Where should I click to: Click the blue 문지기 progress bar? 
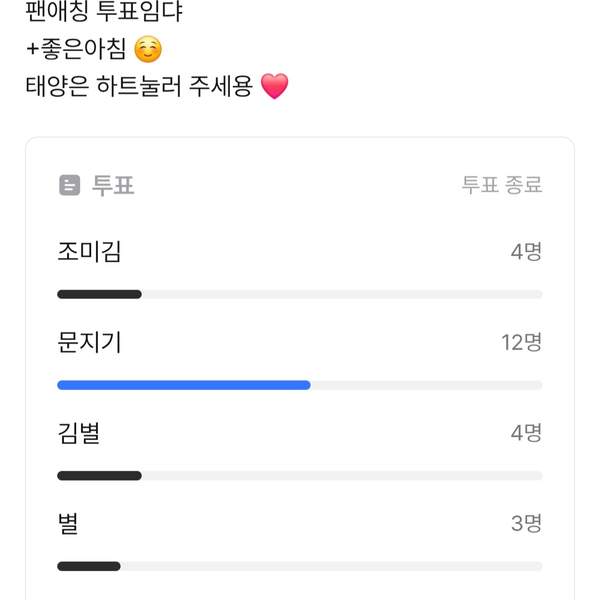pos(184,385)
